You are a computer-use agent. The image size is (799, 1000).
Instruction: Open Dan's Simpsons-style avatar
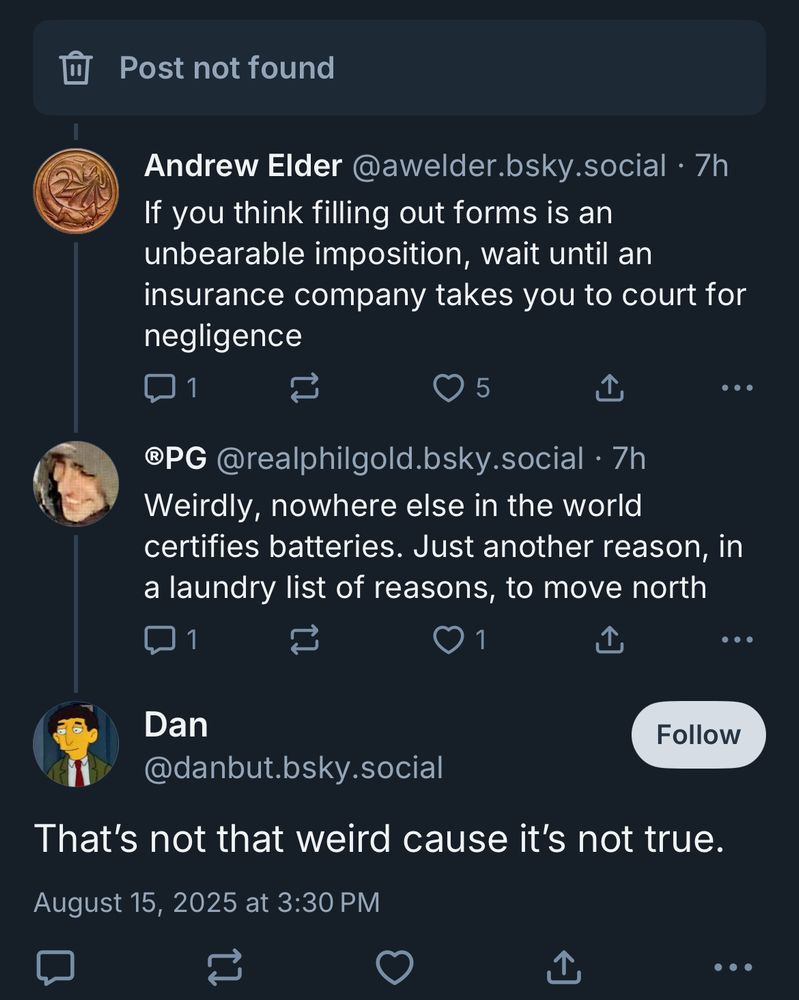coord(76,744)
